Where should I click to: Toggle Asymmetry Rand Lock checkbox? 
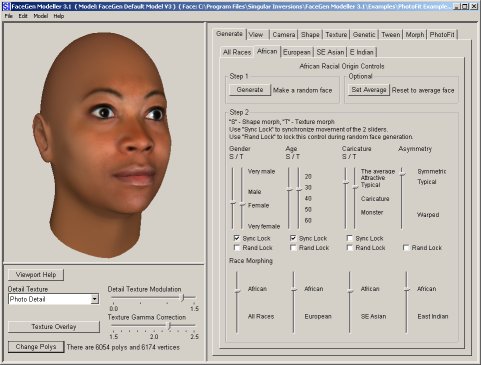point(406,248)
